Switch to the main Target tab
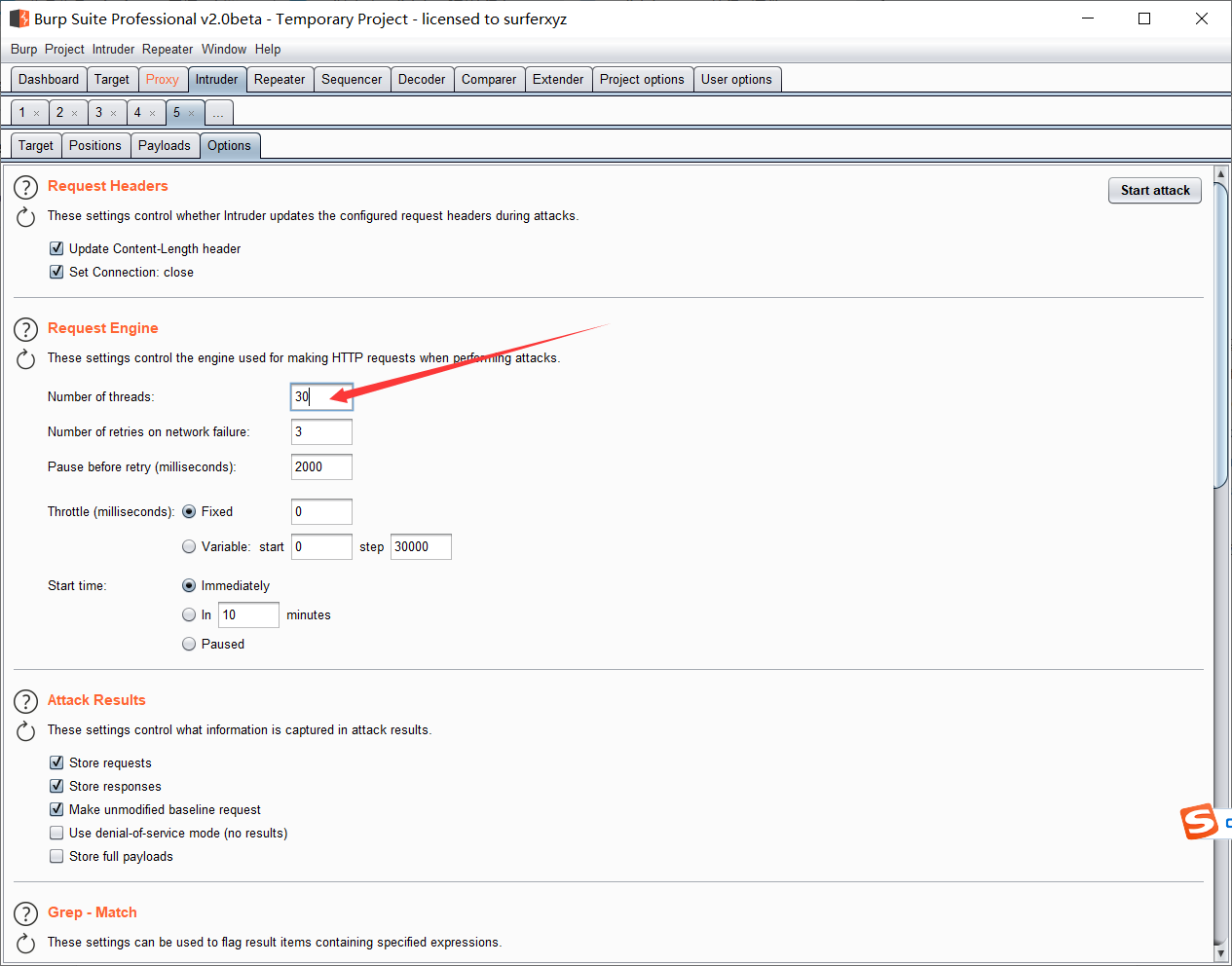Viewport: 1232px width, 966px height. coord(112,80)
